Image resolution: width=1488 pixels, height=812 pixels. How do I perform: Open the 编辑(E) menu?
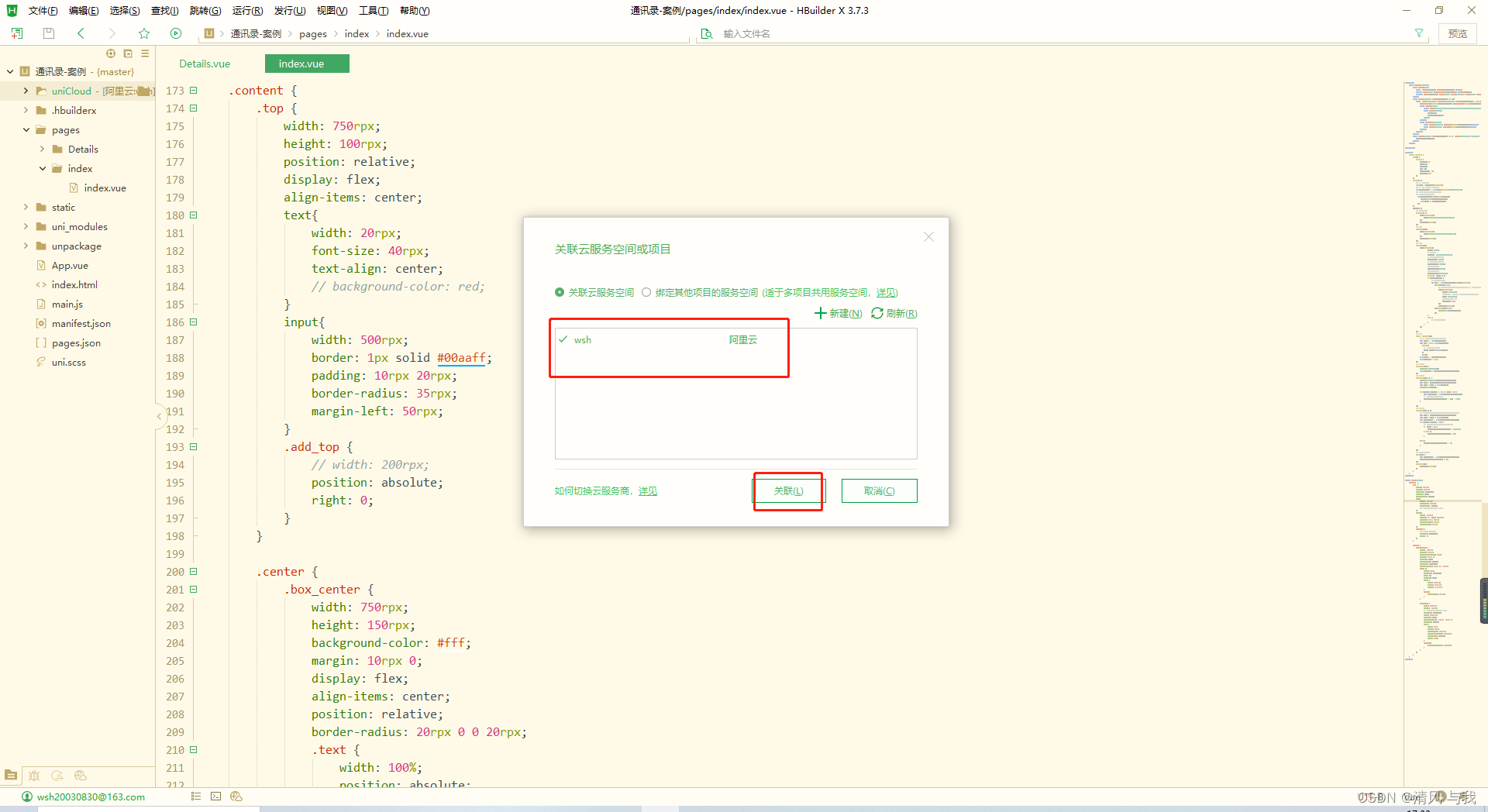pyautogui.click(x=84, y=11)
